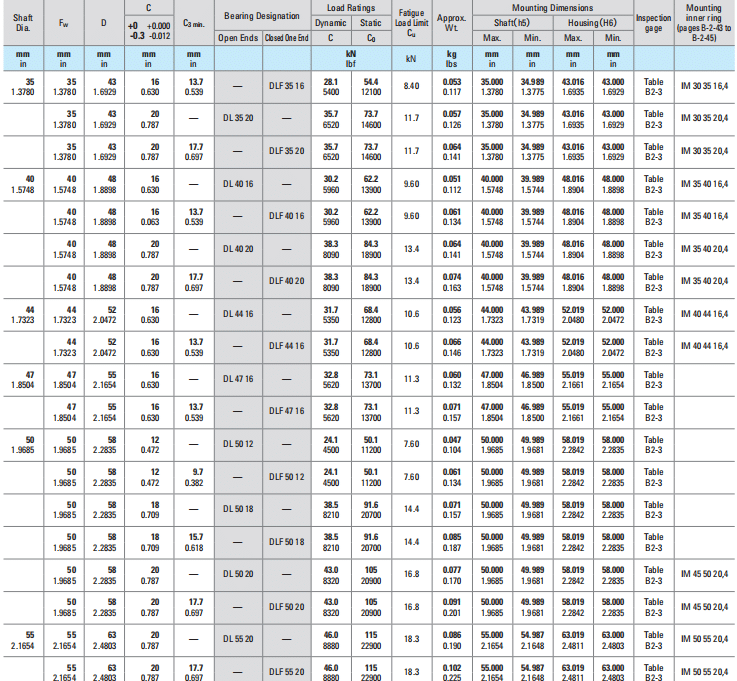737x681 pixels.
Task: Click the Shaft Dia. column header
Action: click(x=22, y=22)
